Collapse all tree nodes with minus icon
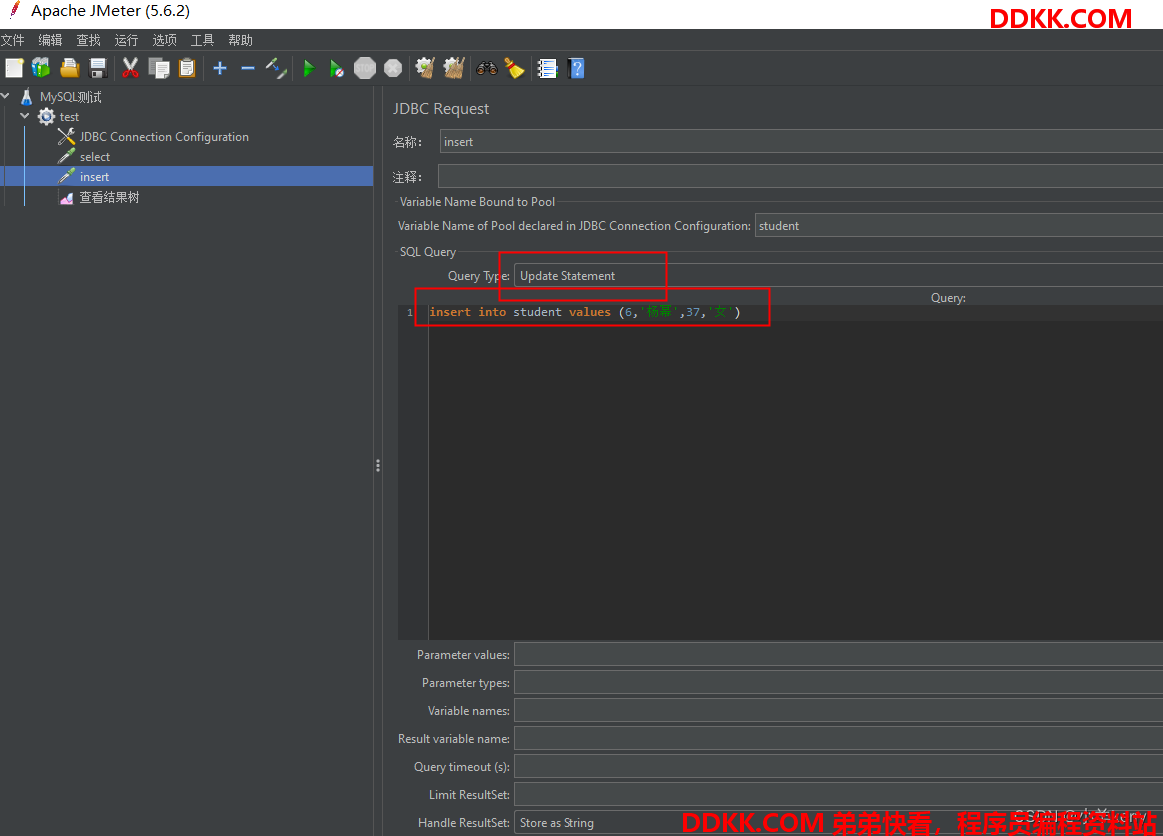Viewport: 1163px width, 836px height. point(248,68)
